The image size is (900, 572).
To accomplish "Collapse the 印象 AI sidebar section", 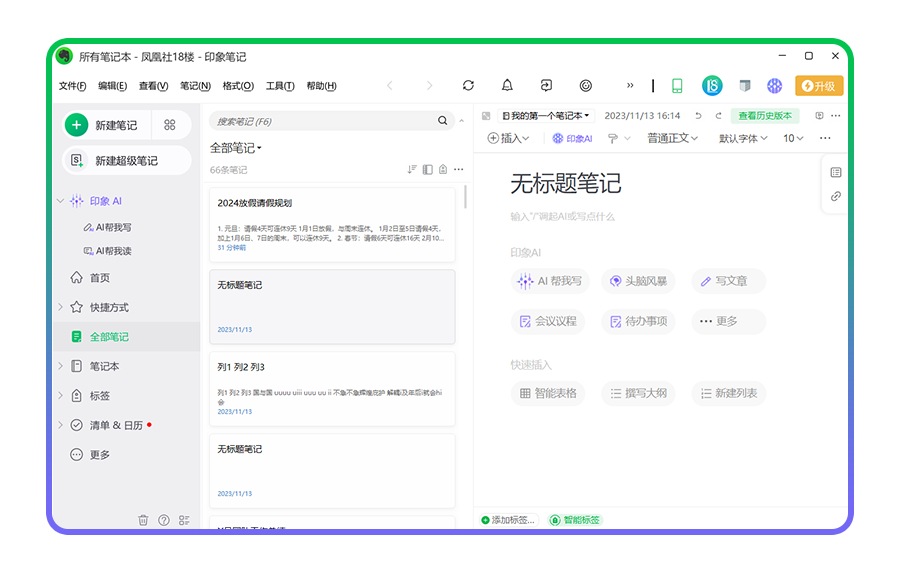I will coord(60,201).
